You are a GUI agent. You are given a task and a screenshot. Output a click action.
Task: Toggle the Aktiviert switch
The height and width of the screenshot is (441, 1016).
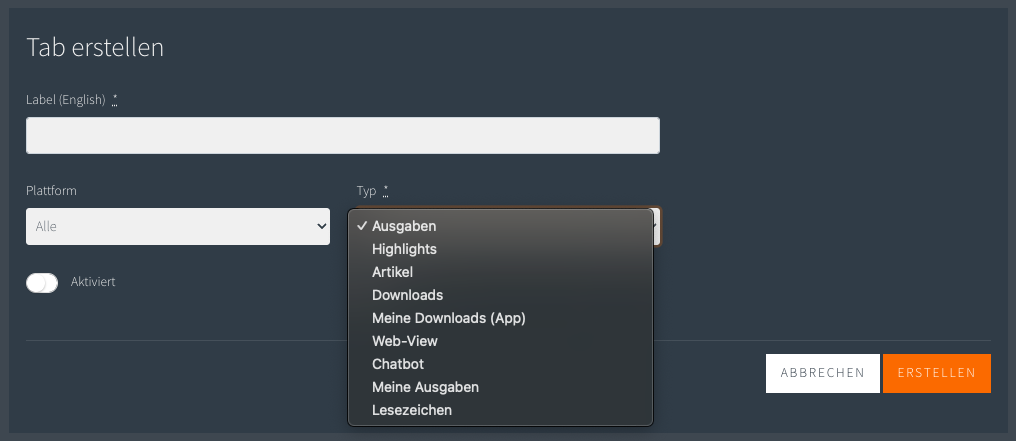point(42,282)
